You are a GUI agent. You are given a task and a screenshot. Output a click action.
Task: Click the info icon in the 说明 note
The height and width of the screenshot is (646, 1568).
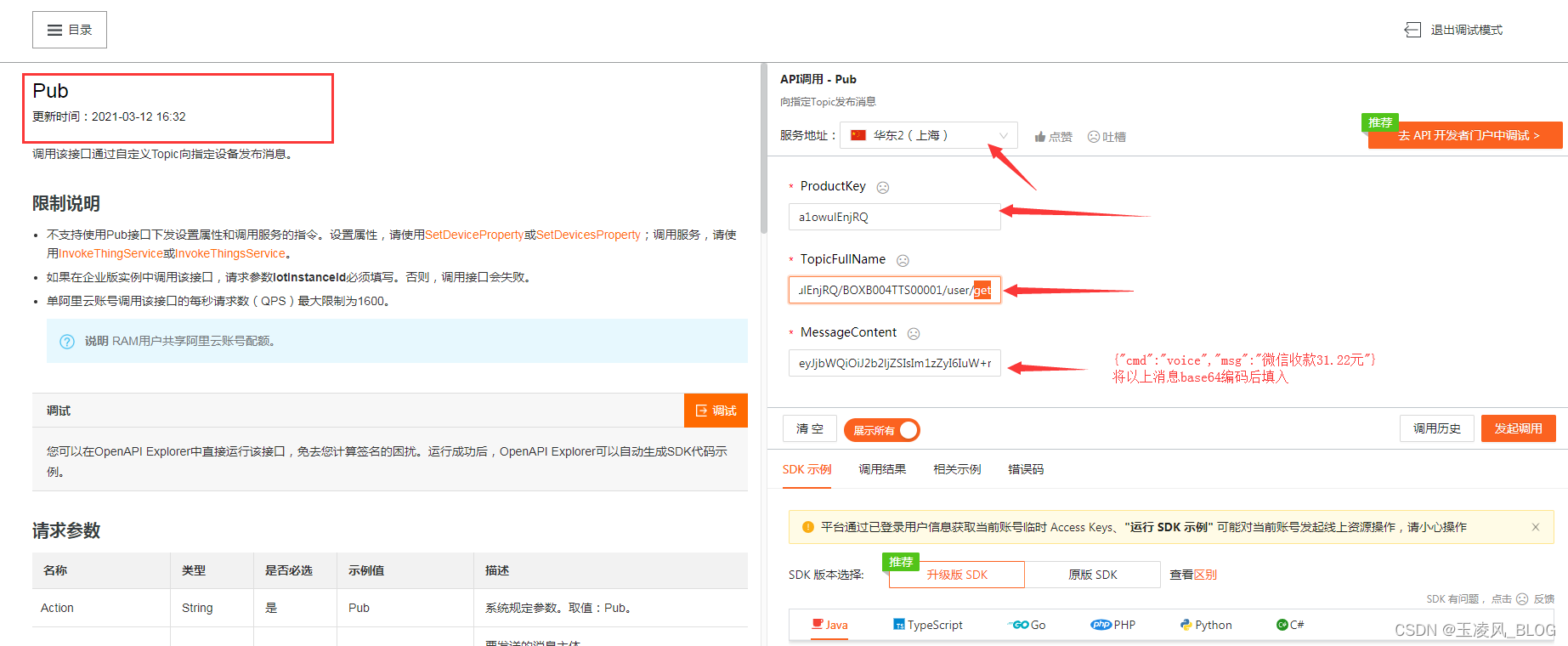tap(67, 342)
